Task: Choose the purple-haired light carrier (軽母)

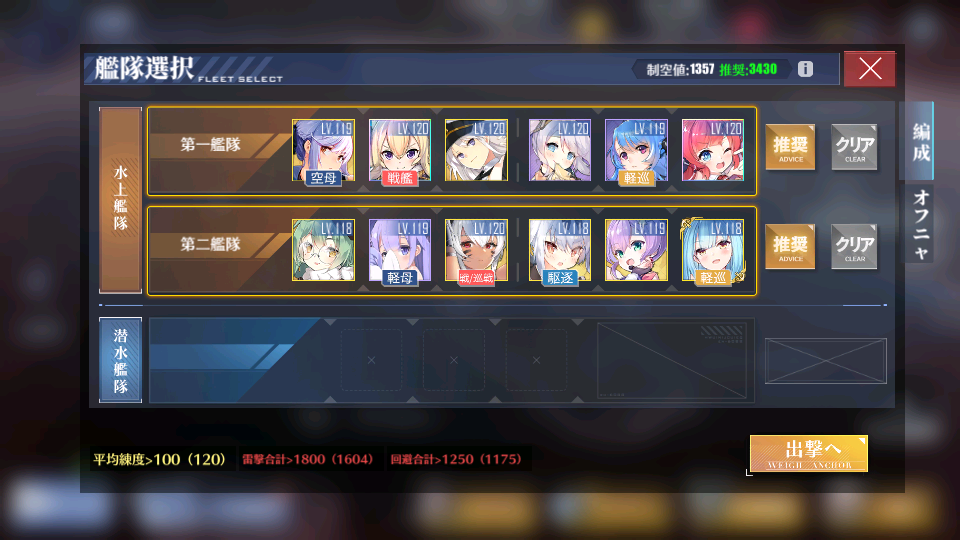Action: coord(400,250)
